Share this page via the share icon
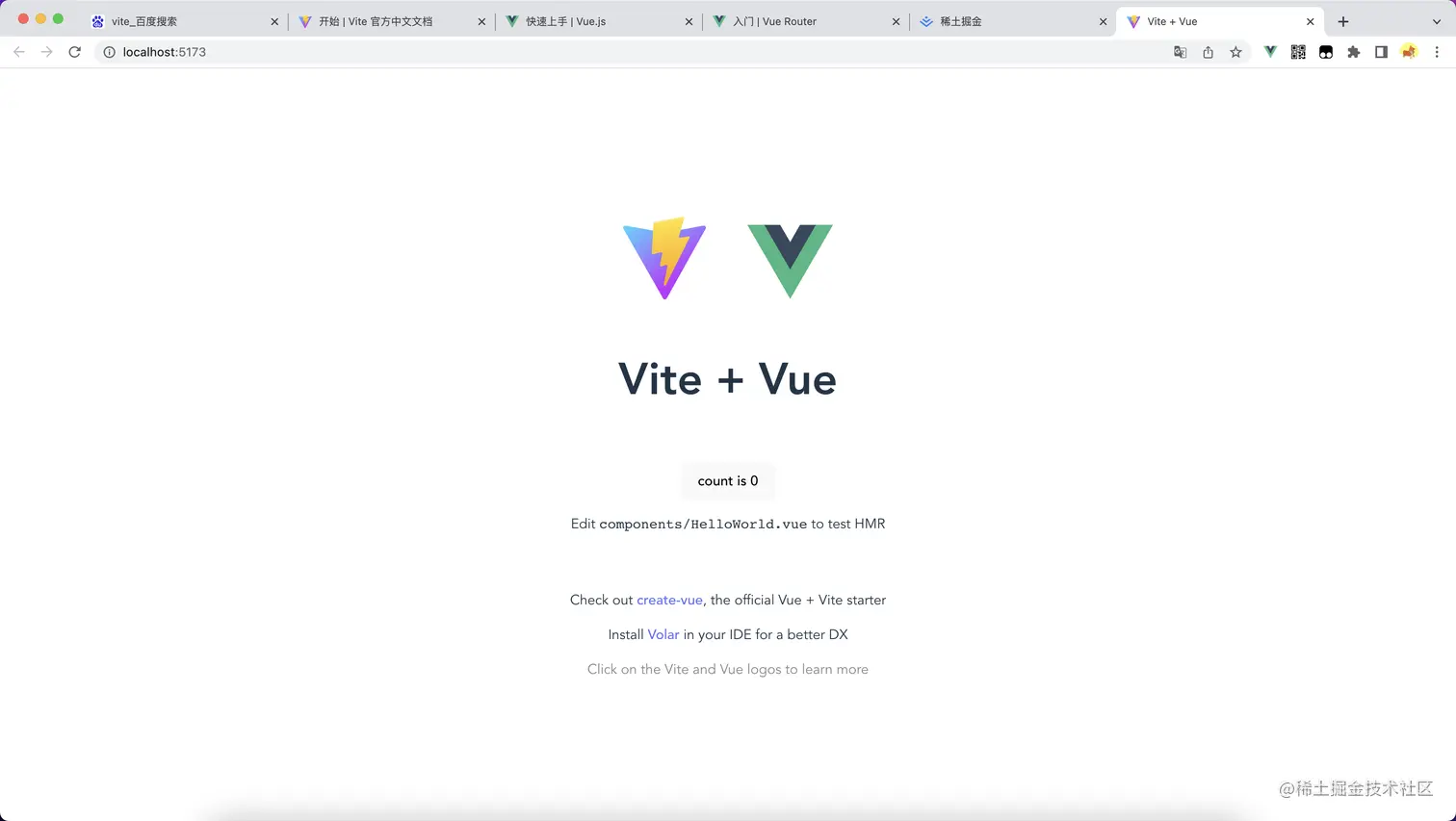The image size is (1456, 821). point(1208,52)
